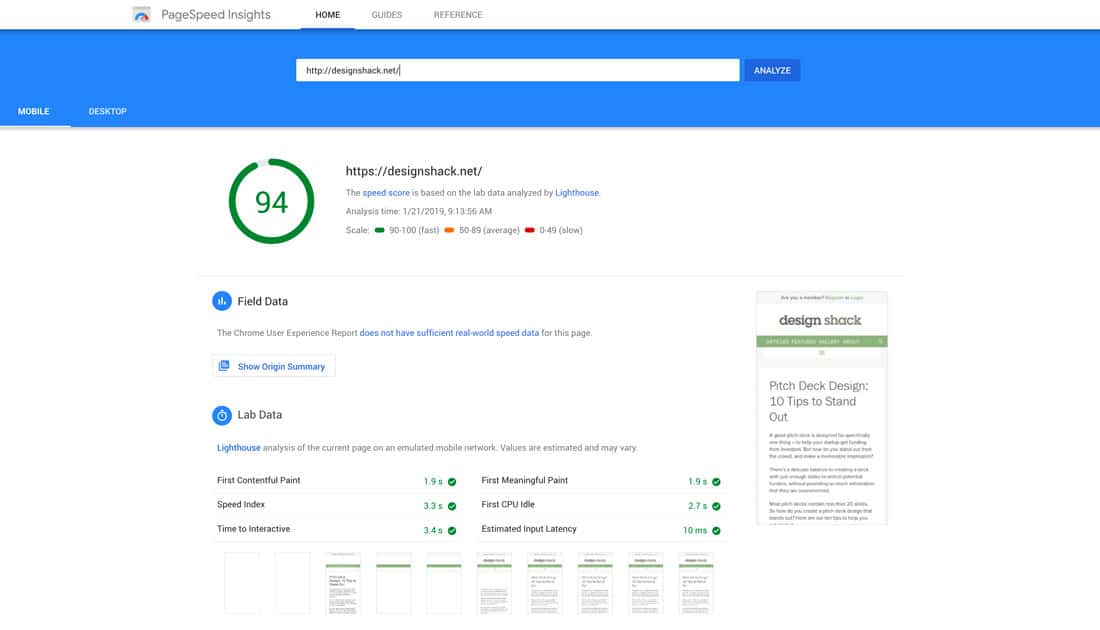Open the Guides menu item
The height and width of the screenshot is (630, 1100).
386,15
